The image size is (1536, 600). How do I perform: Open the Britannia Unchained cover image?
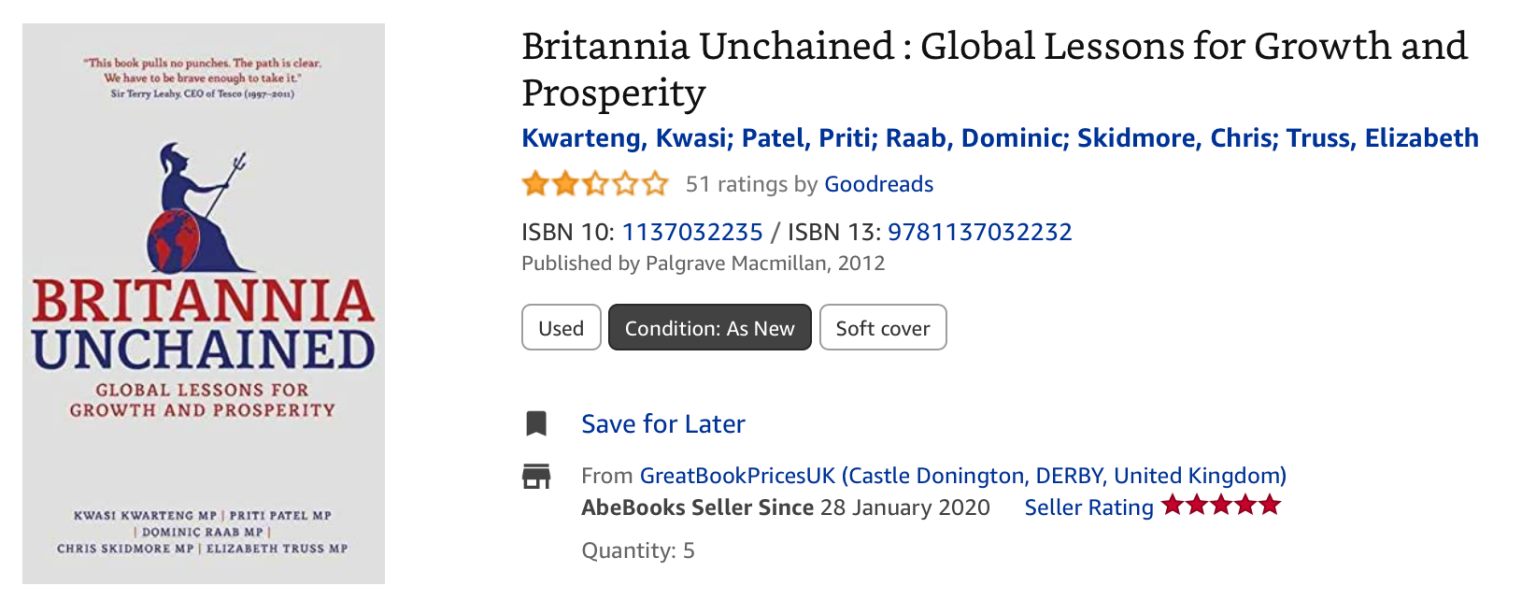coord(204,304)
